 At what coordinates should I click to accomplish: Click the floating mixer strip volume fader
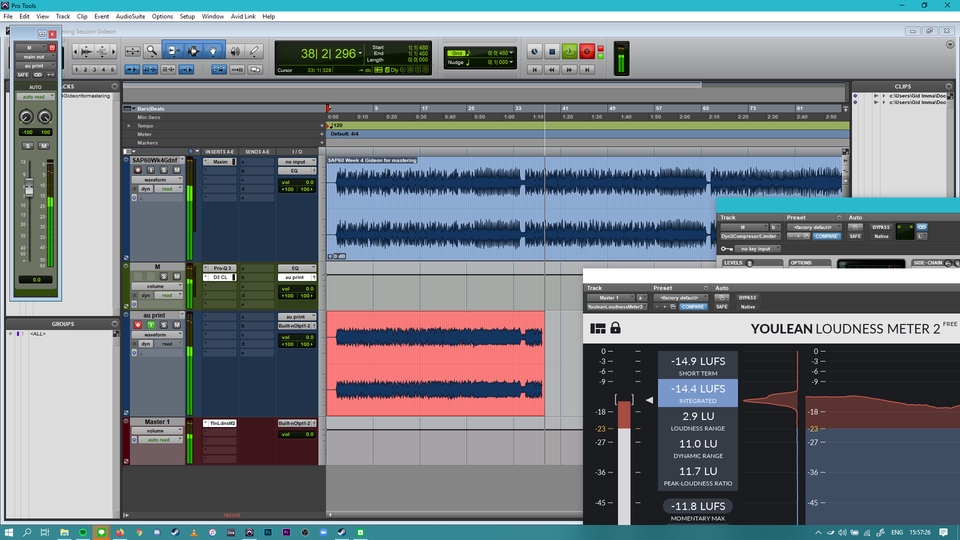coord(29,188)
